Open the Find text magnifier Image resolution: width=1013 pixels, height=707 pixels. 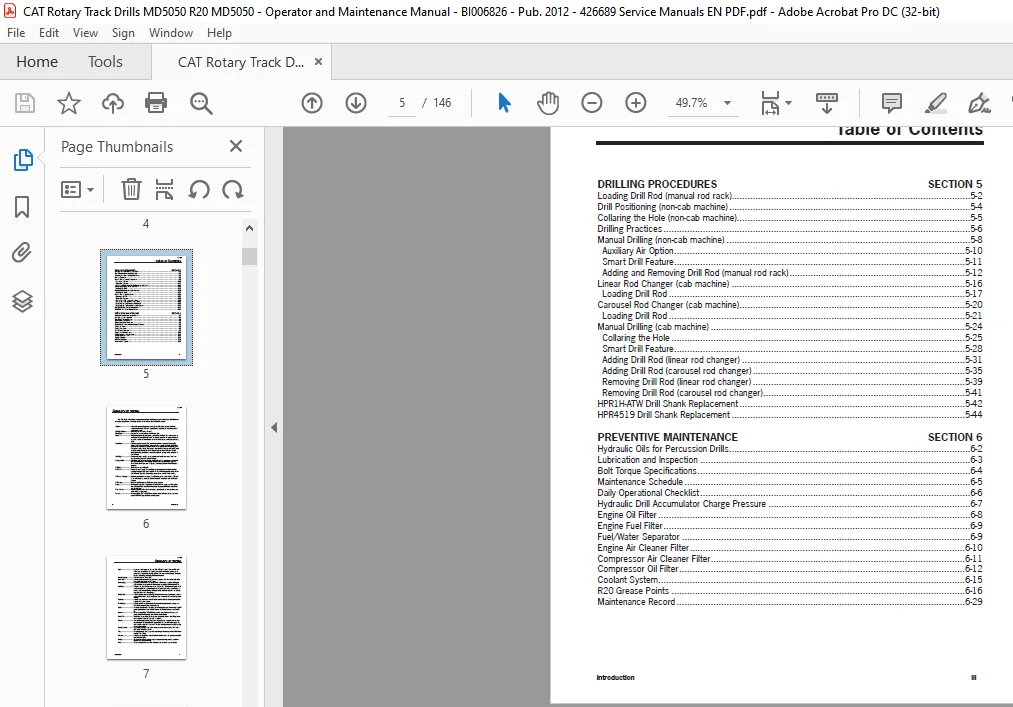click(x=201, y=103)
